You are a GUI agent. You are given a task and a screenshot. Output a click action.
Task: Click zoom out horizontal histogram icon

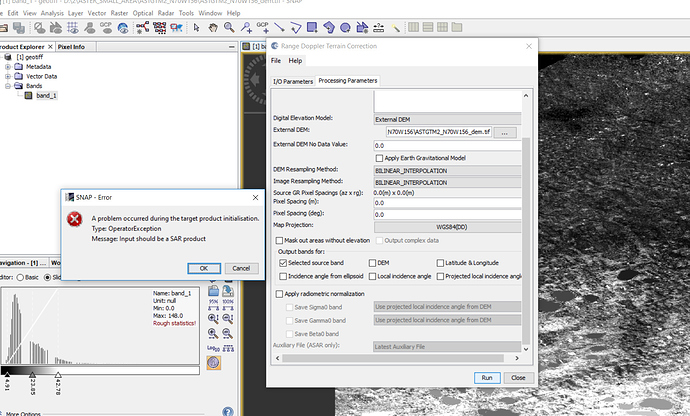pyautogui.click(x=228, y=333)
